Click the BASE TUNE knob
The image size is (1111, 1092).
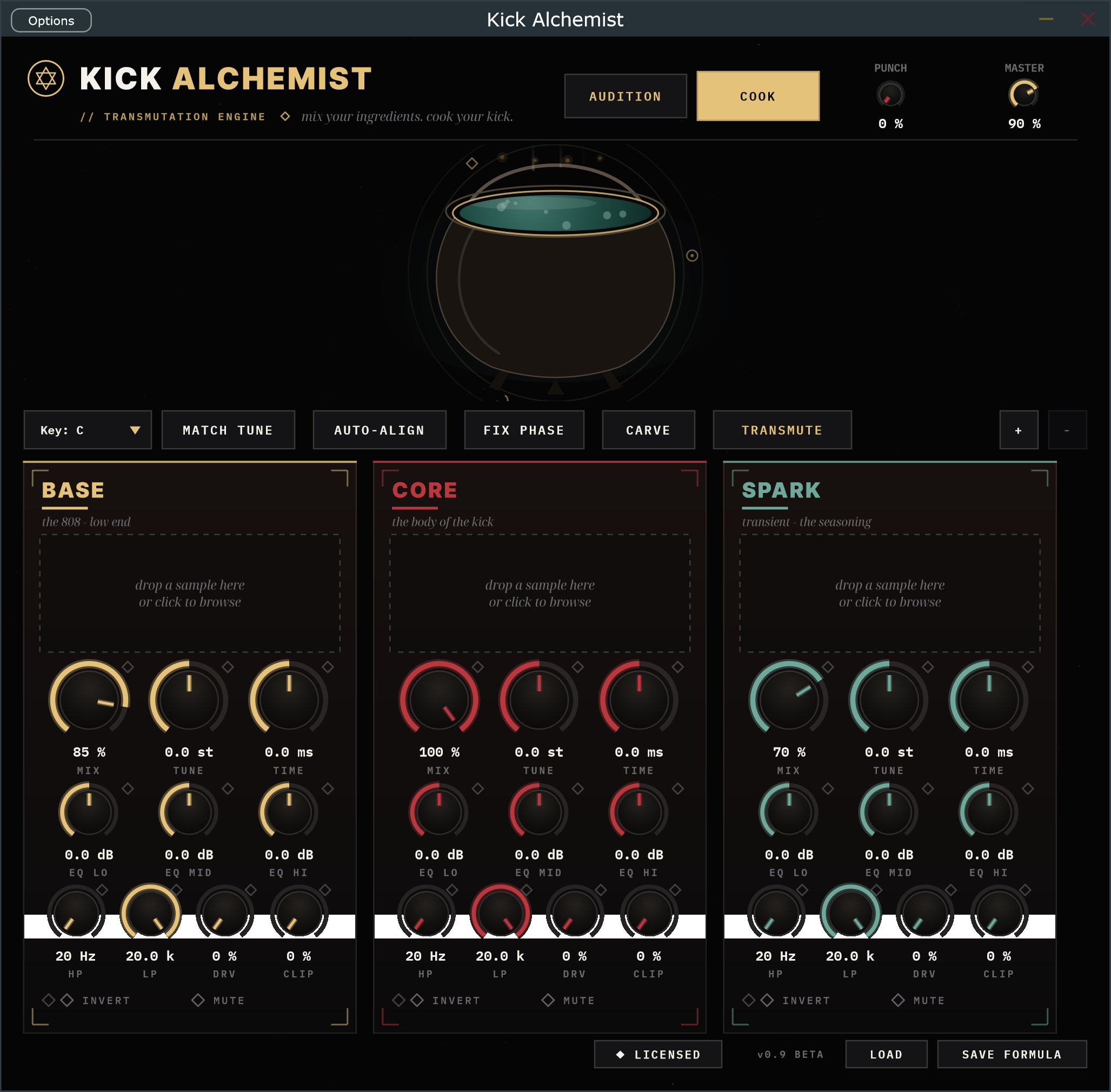[189, 700]
